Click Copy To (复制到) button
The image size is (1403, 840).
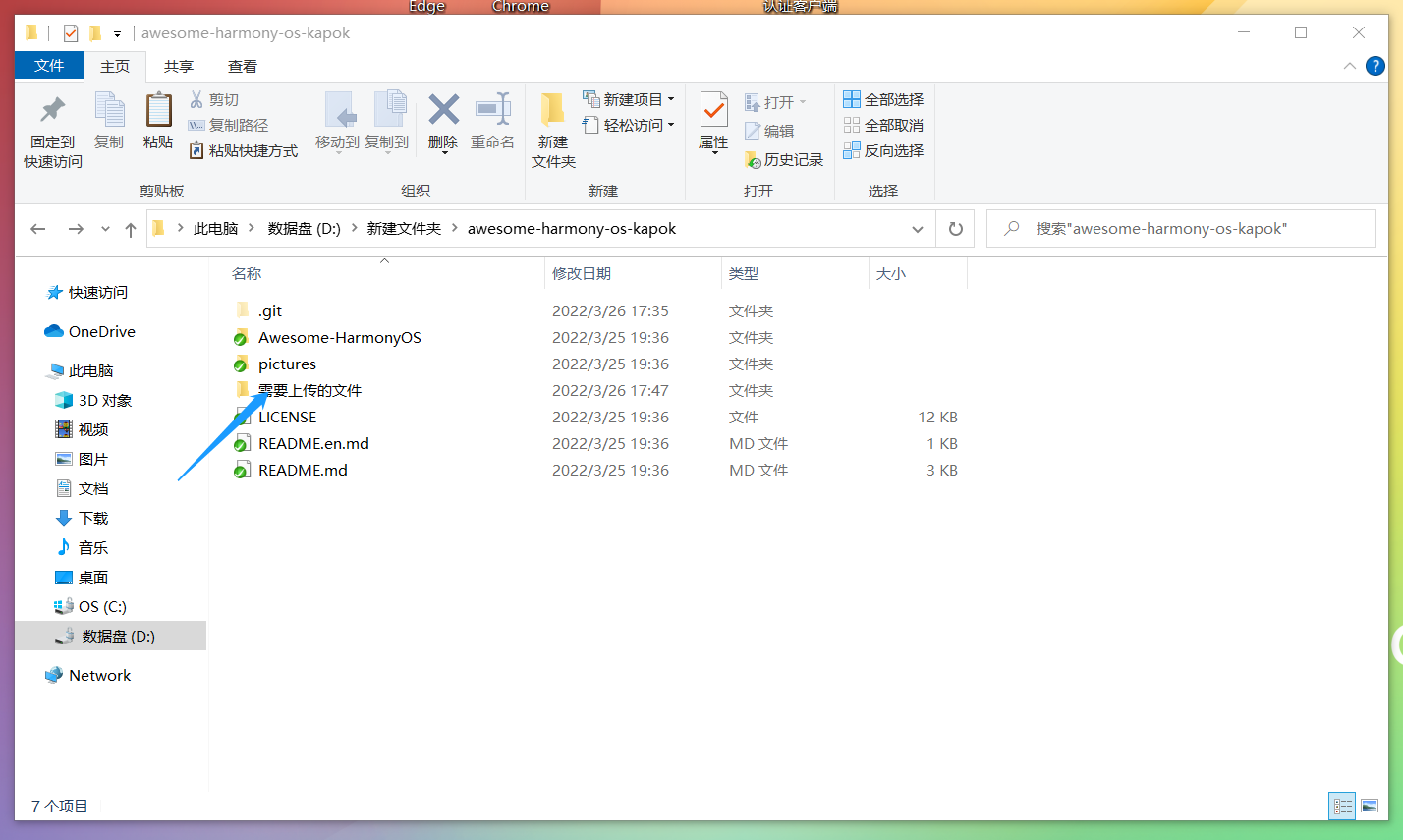click(x=387, y=121)
